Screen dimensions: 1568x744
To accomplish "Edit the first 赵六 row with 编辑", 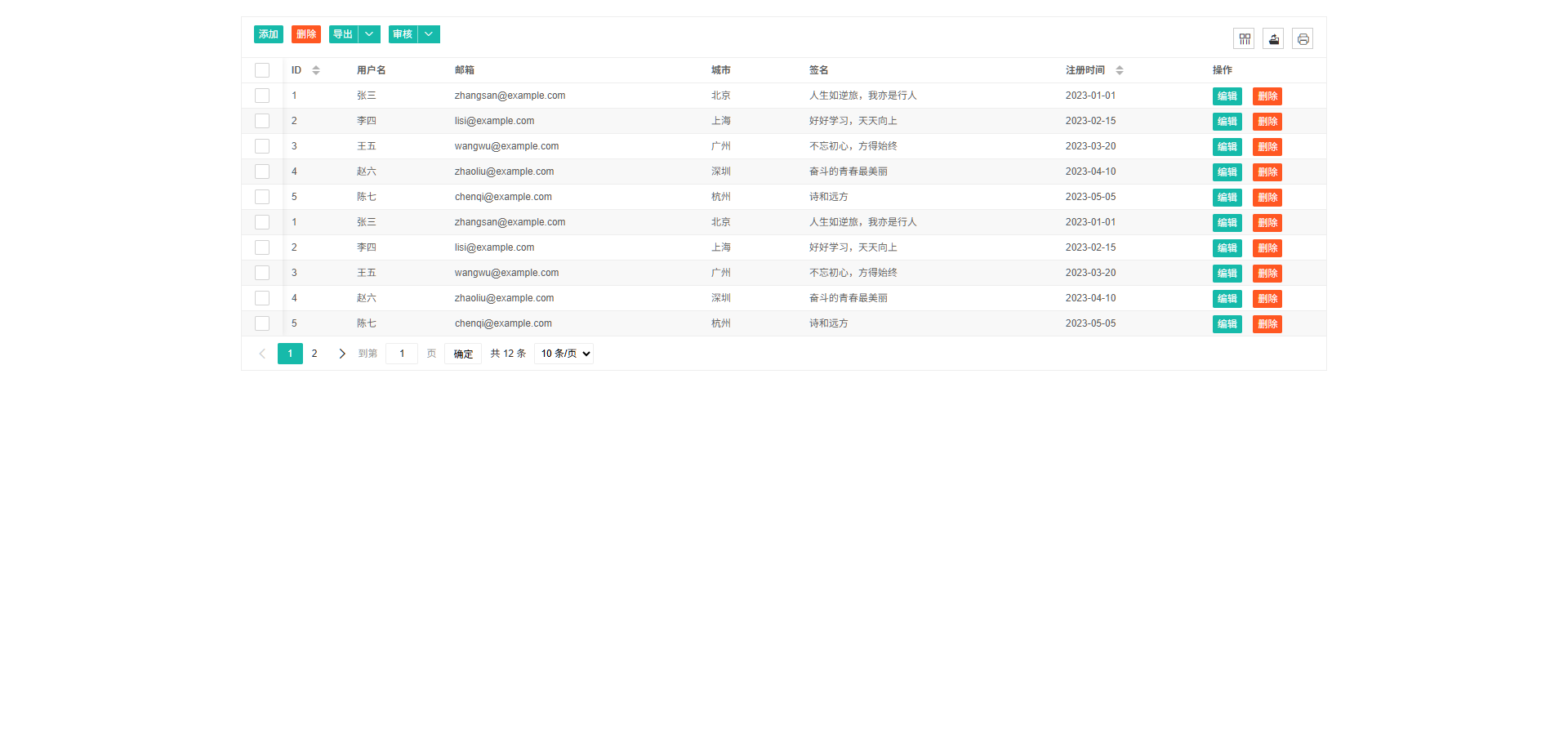I will pyautogui.click(x=1227, y=172).
